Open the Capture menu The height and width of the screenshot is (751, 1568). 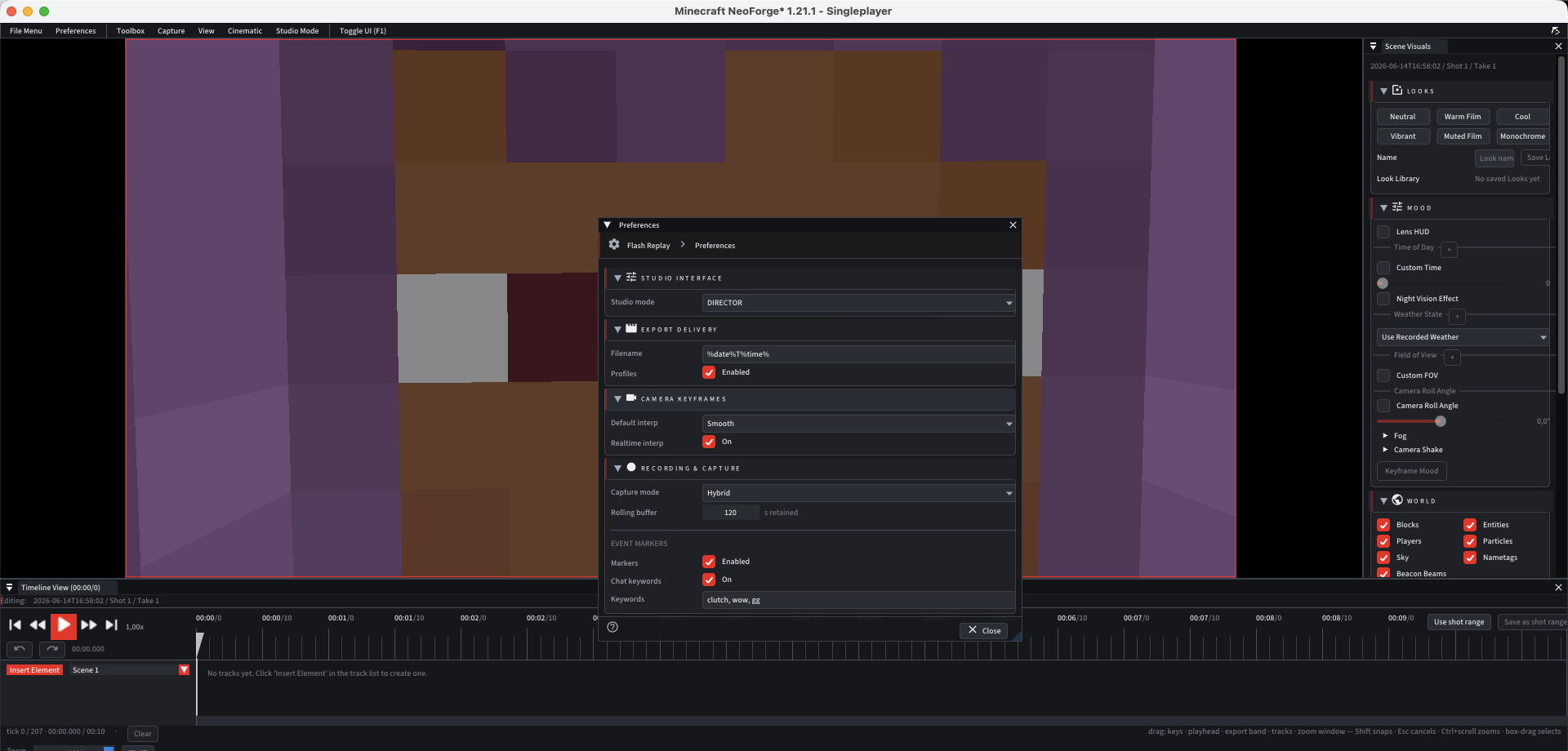coord(171,31)
